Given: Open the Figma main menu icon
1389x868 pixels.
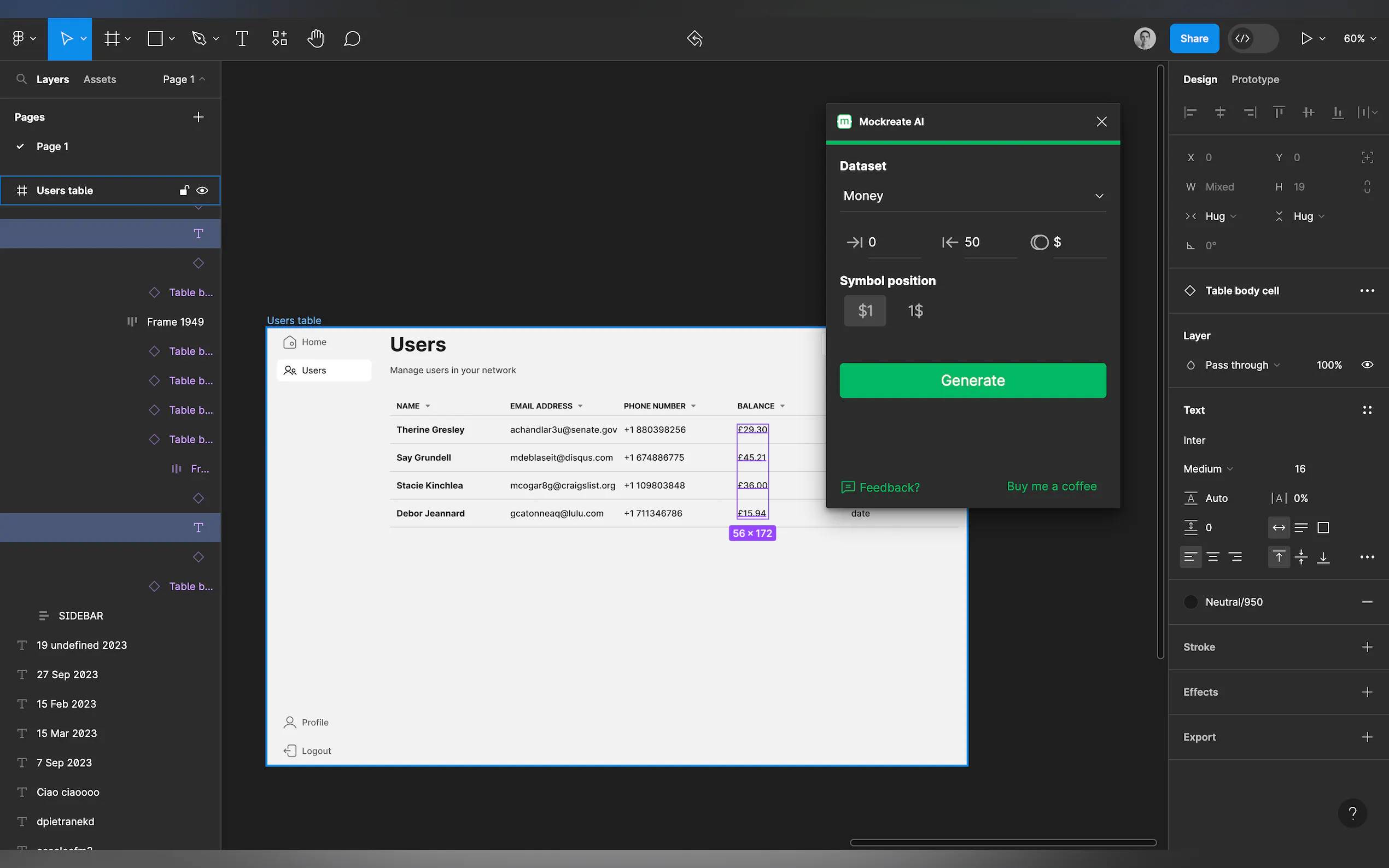Looking at the screenshot, I should pos(19,38).
